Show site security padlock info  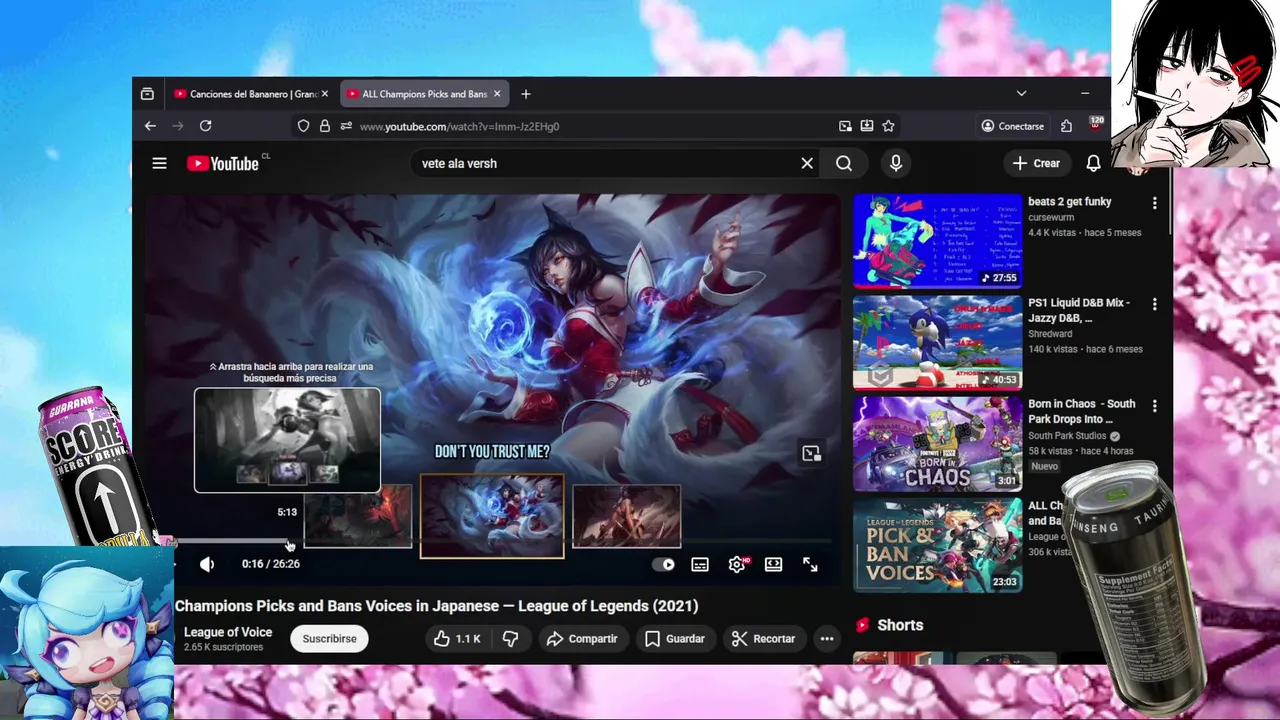pos(325,126)
